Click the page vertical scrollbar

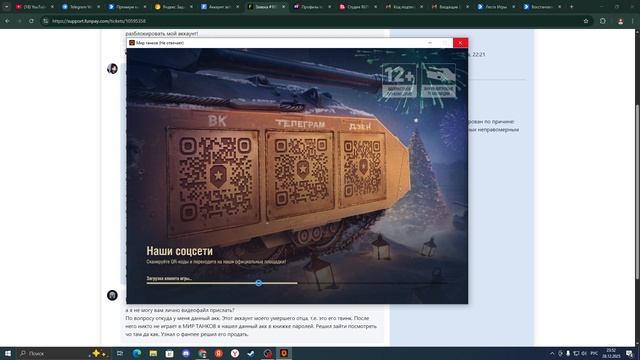tap(637, 192)
